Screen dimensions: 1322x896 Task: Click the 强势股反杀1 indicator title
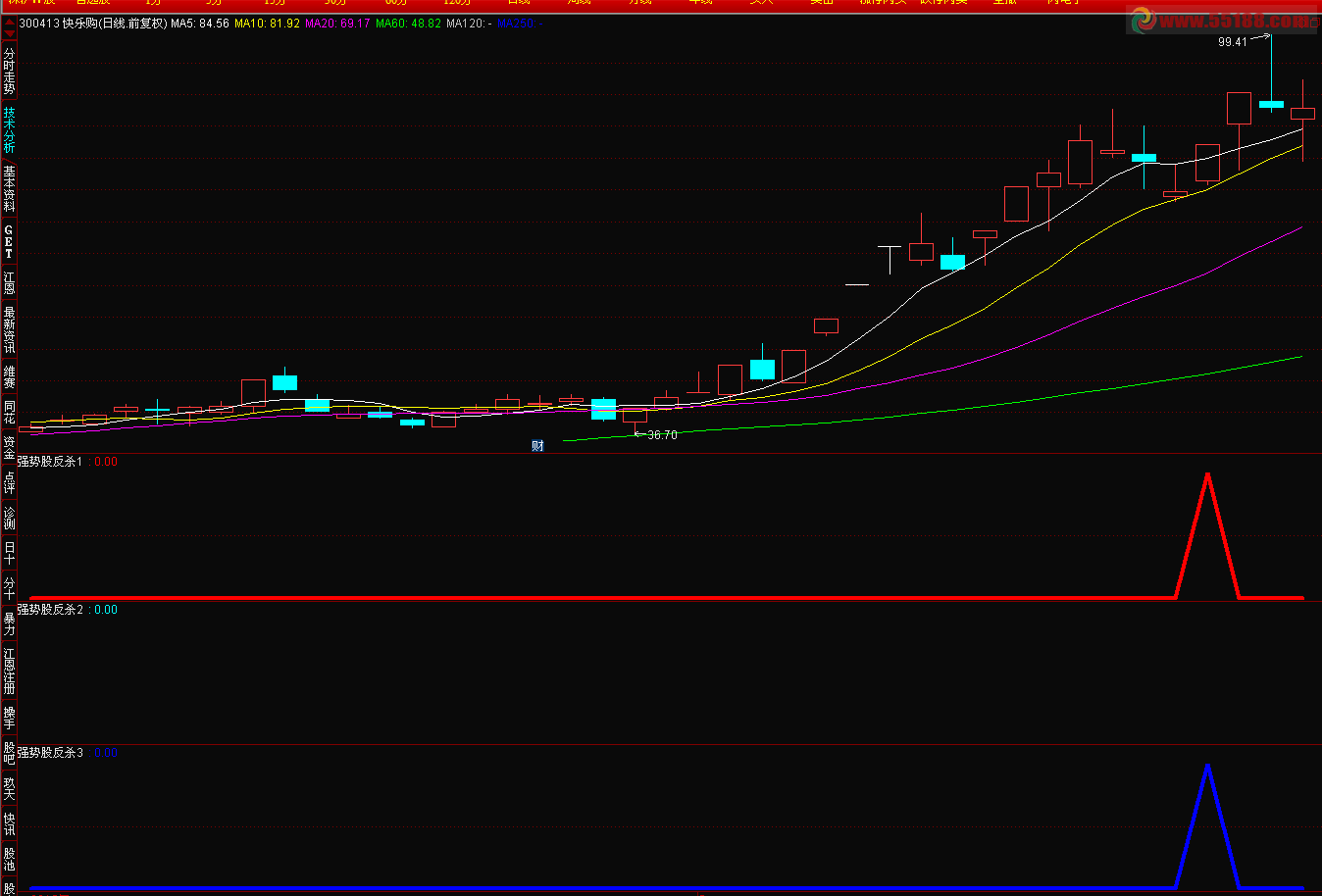tap(50, 462)
